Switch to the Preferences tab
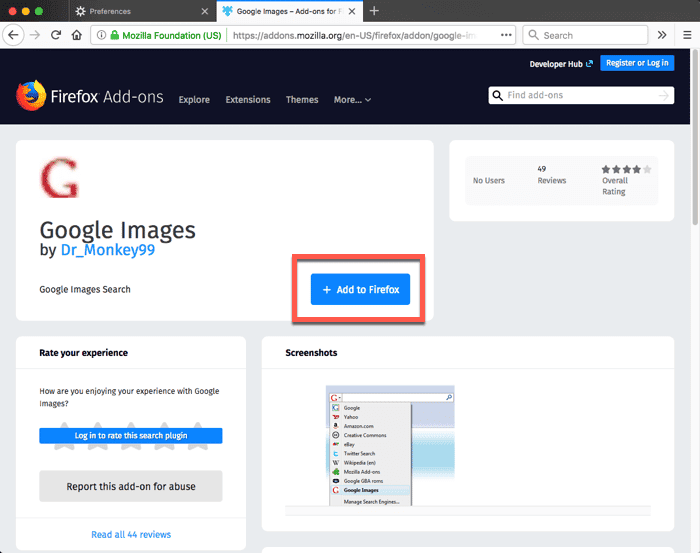The height and width of the screenshot is (553, 700). point(141,11)
